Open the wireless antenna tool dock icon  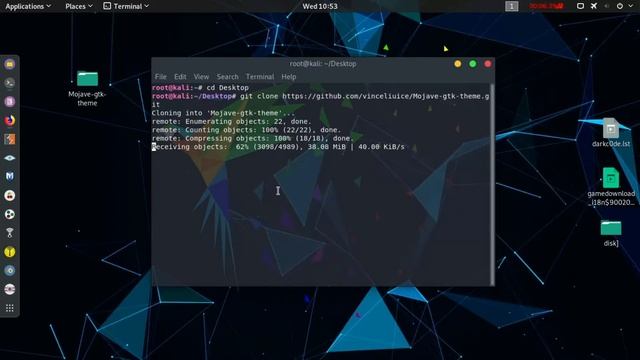(x=10, y=233)
